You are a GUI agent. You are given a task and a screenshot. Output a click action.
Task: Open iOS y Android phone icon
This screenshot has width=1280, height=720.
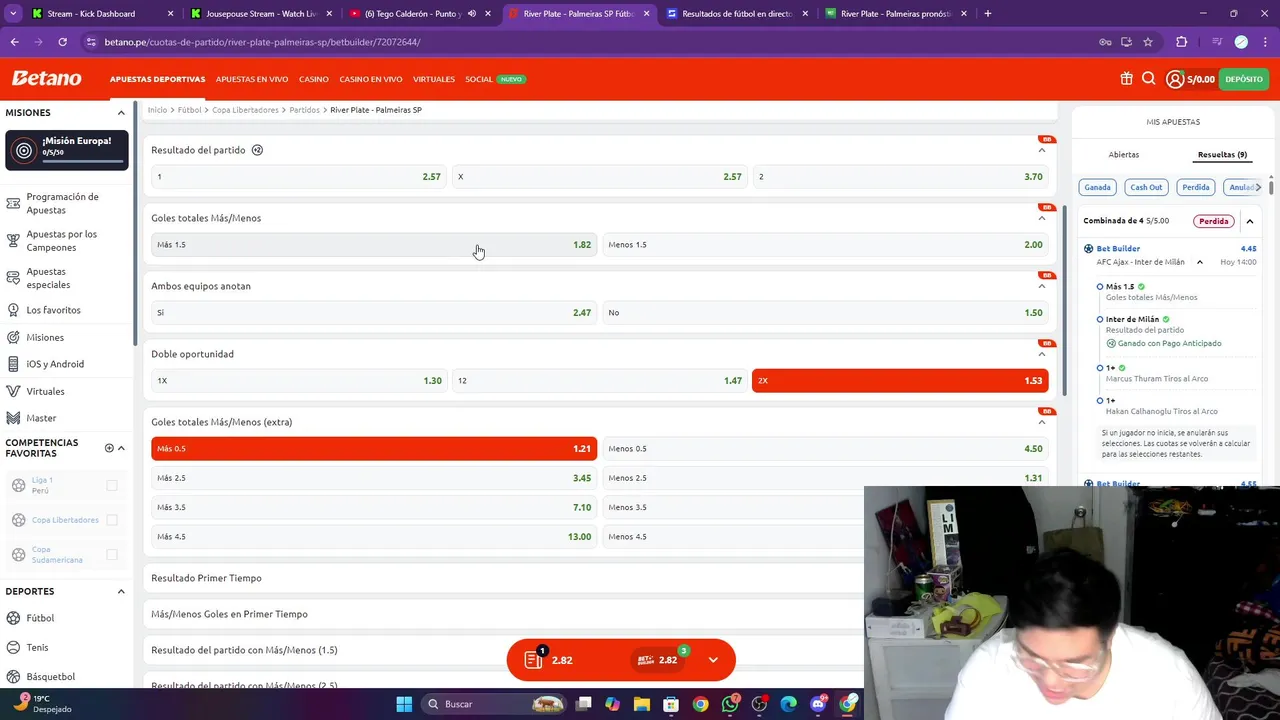tap(13, 364)
